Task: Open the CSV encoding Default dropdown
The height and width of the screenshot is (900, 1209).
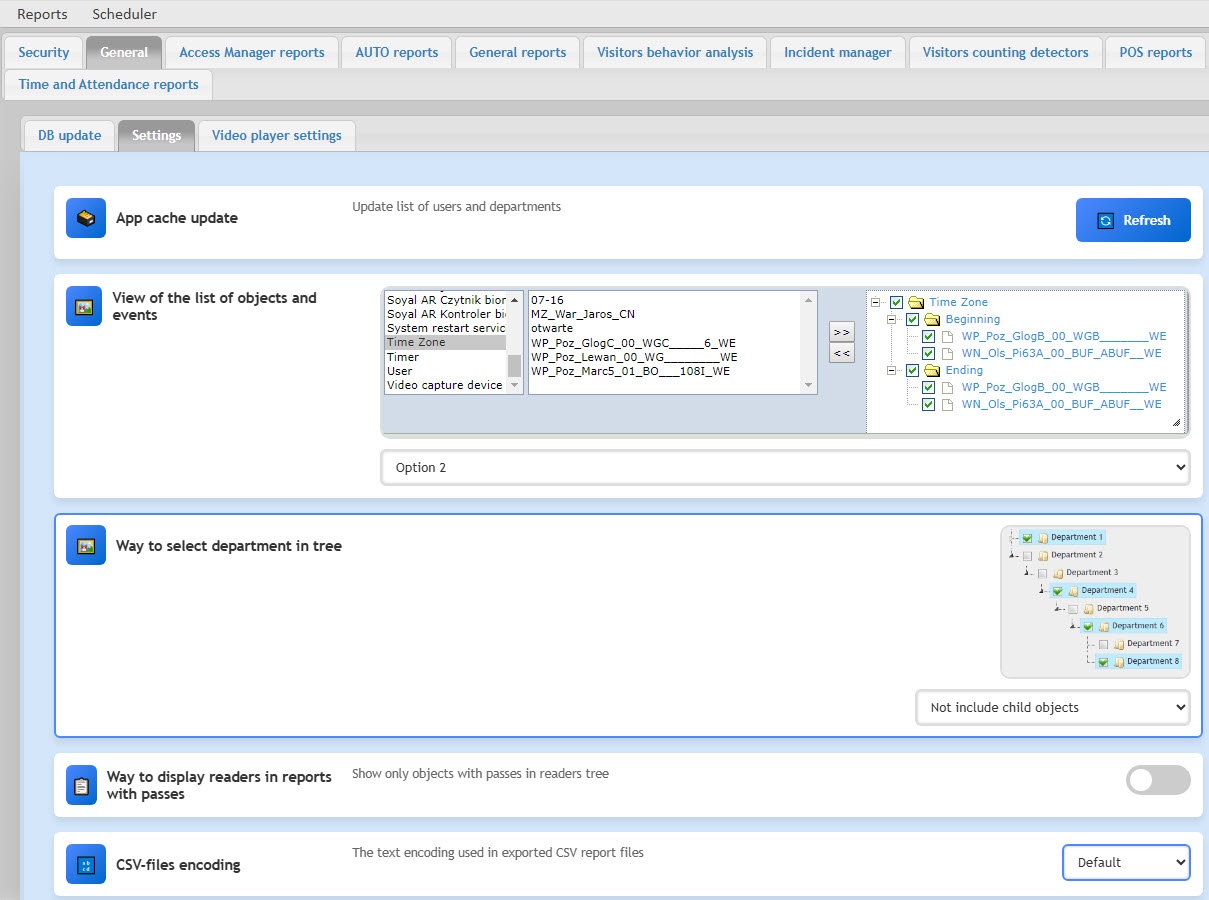Action: tap(1126, 862)
